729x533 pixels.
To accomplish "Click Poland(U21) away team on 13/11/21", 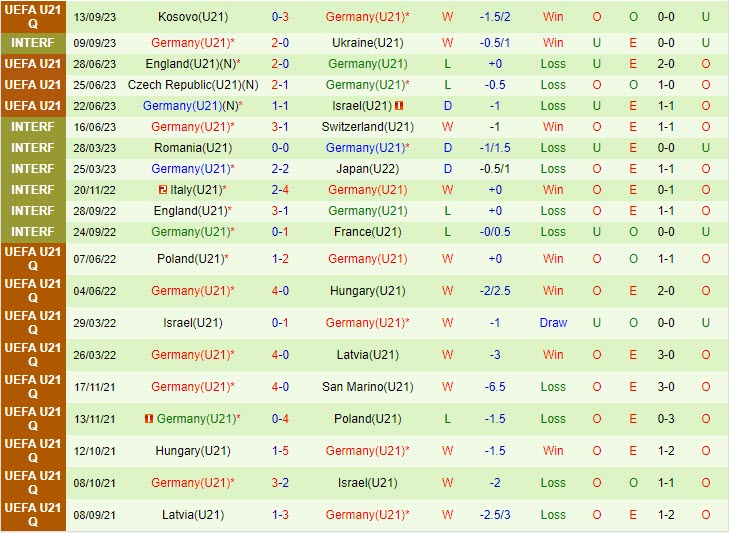I will tap(367, 419).
